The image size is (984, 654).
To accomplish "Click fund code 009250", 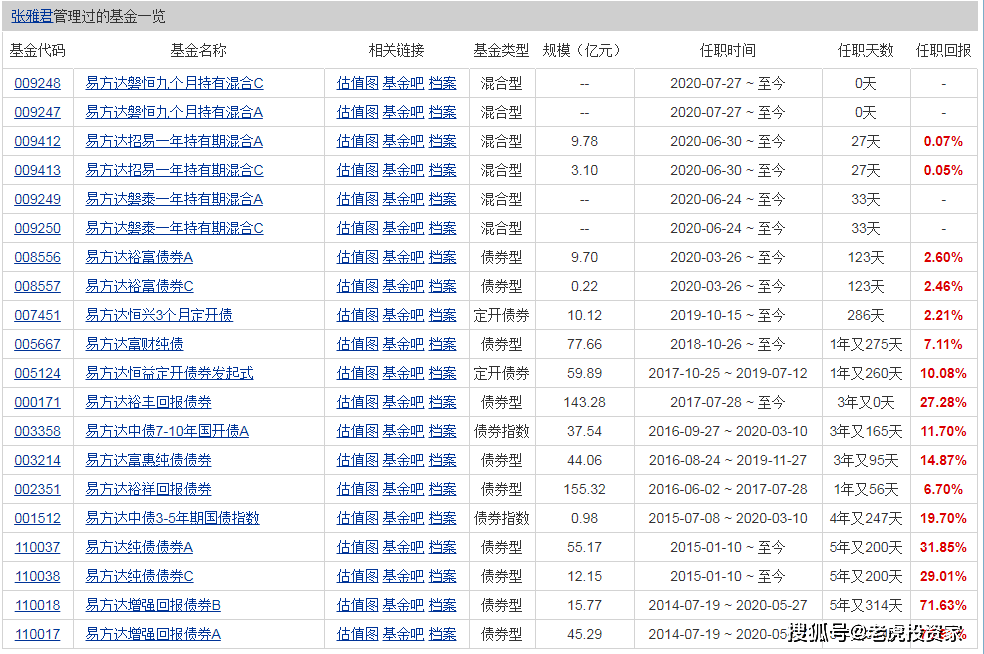I will pos(37,228).
